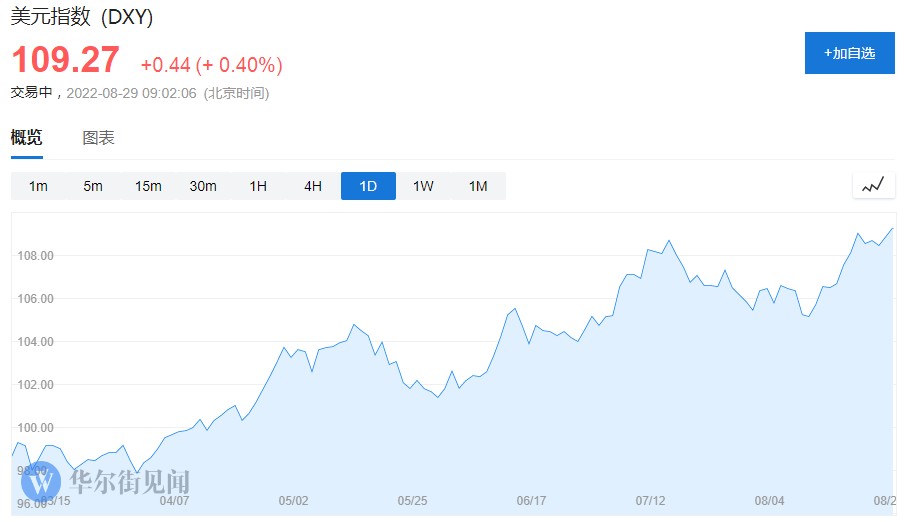Select the uppercase 1M monthly interval
This screenshot has height=522, width=904.
pyautogui.click(x=478, y=186)
